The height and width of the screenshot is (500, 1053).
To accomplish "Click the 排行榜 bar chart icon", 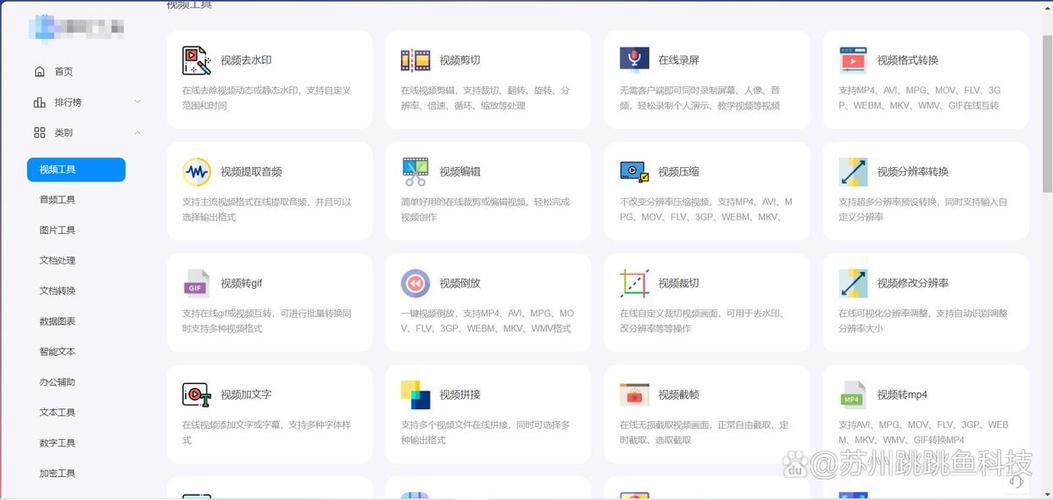I will pos(40,102).
